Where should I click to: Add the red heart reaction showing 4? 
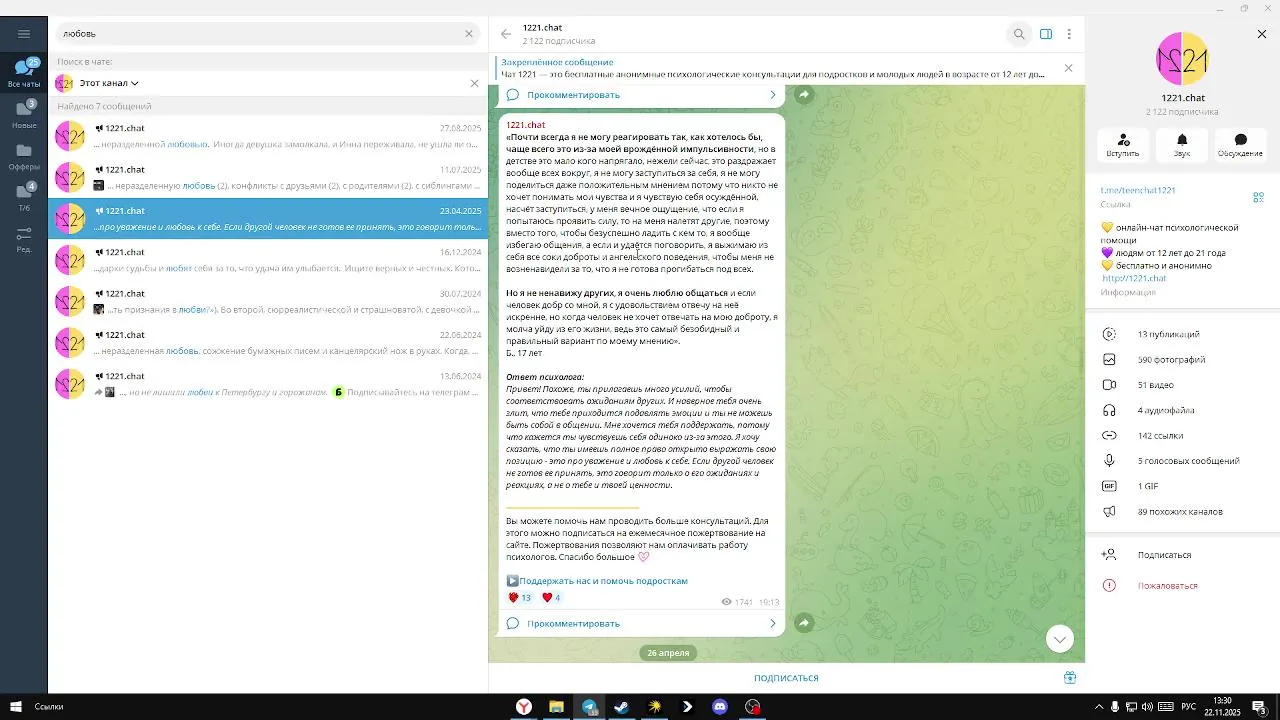pyautogui.click(x=551, y=598)
